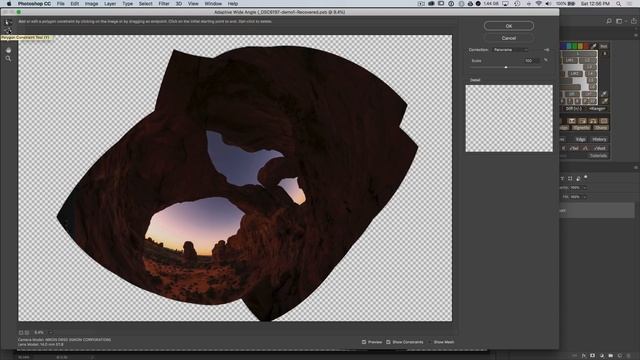Select the Zoom tool in the dialog
The height and width of the screenshot is (360, 640).
coord(8,59)
